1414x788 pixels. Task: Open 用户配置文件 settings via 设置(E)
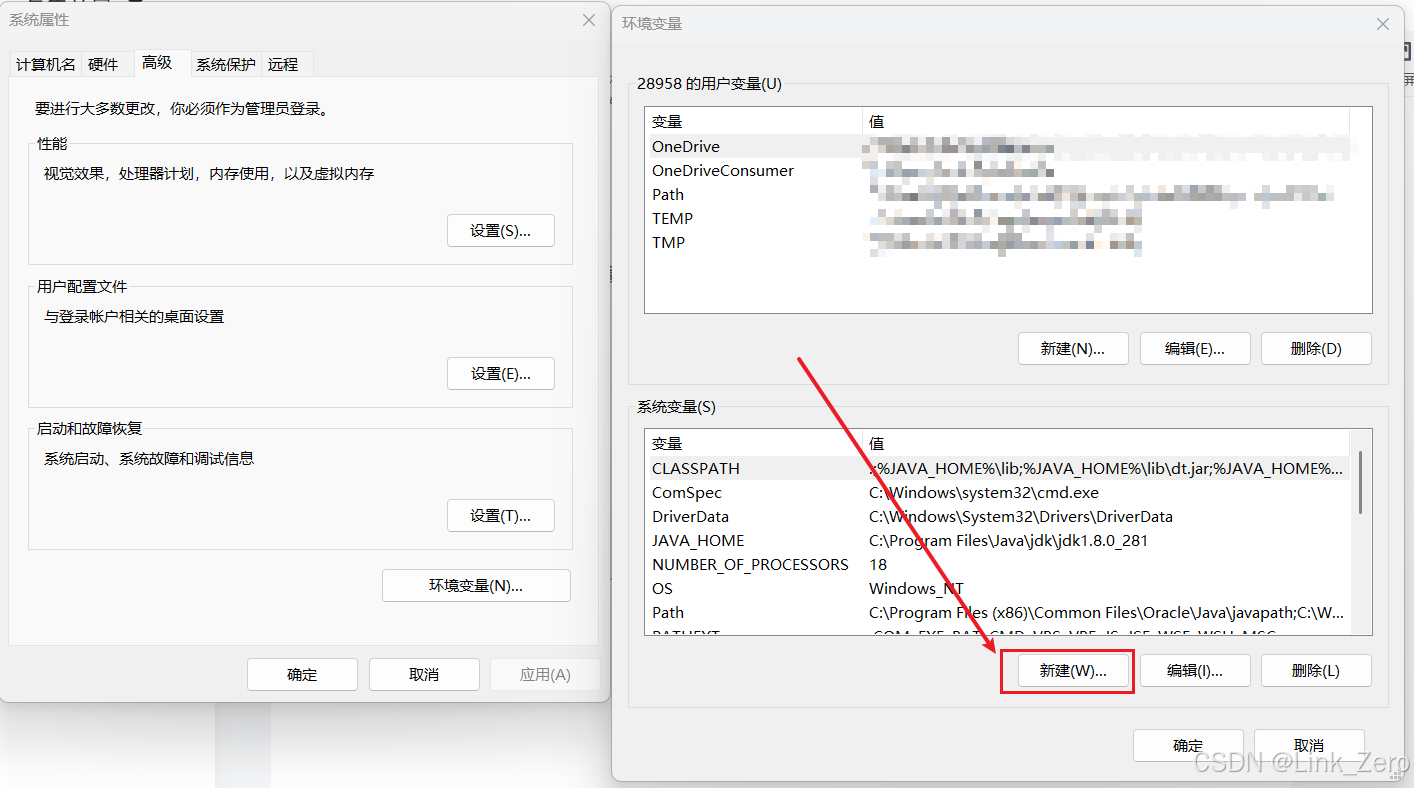(500, 373)
